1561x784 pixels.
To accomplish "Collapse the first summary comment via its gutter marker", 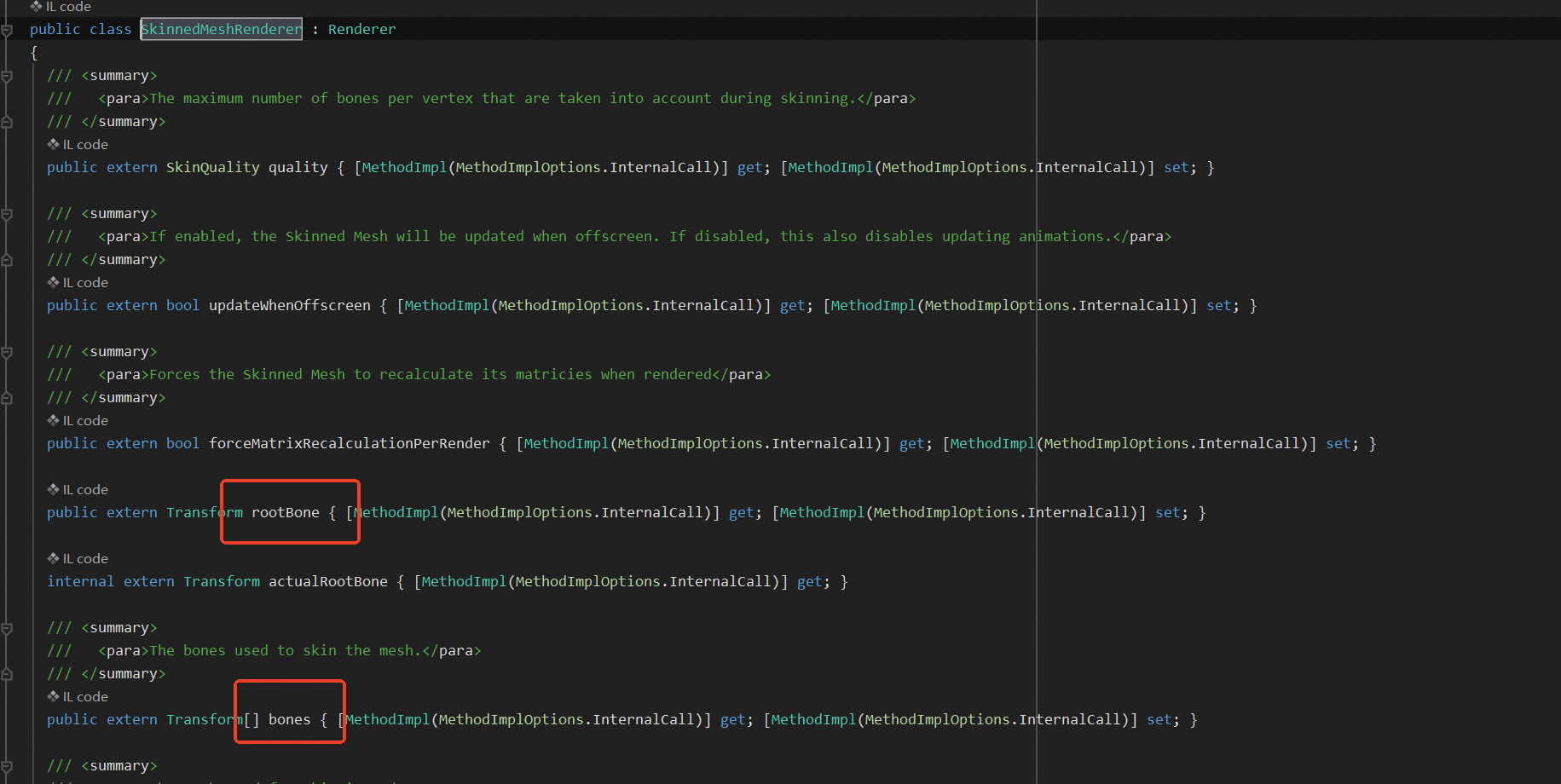I will click(7, 75).
